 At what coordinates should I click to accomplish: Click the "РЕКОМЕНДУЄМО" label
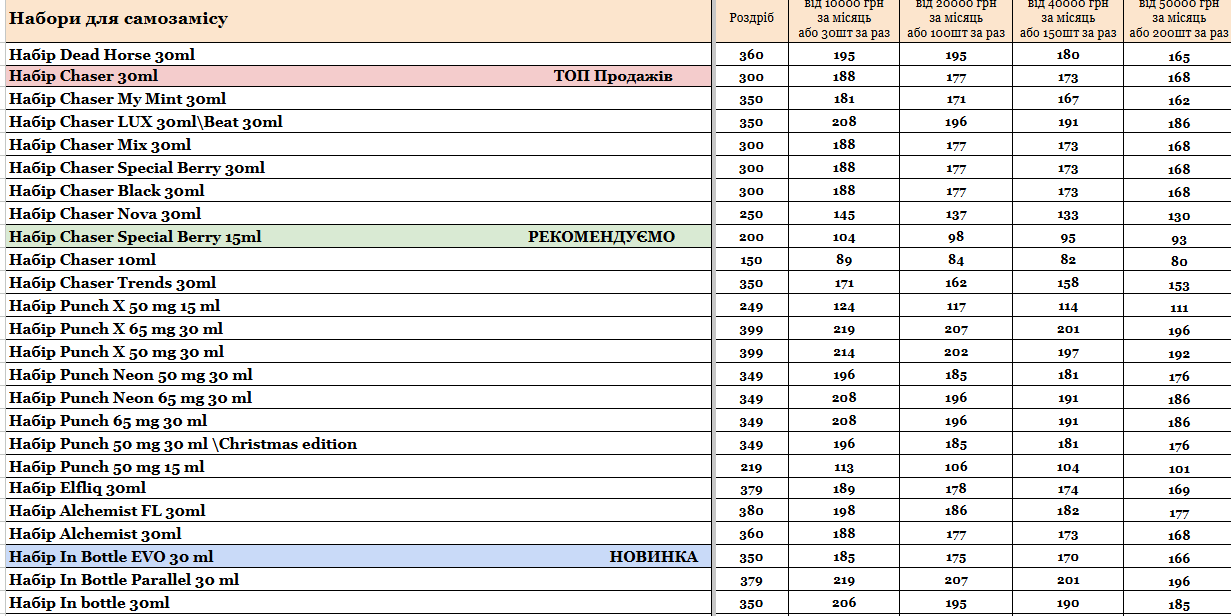tap(601, 237)
